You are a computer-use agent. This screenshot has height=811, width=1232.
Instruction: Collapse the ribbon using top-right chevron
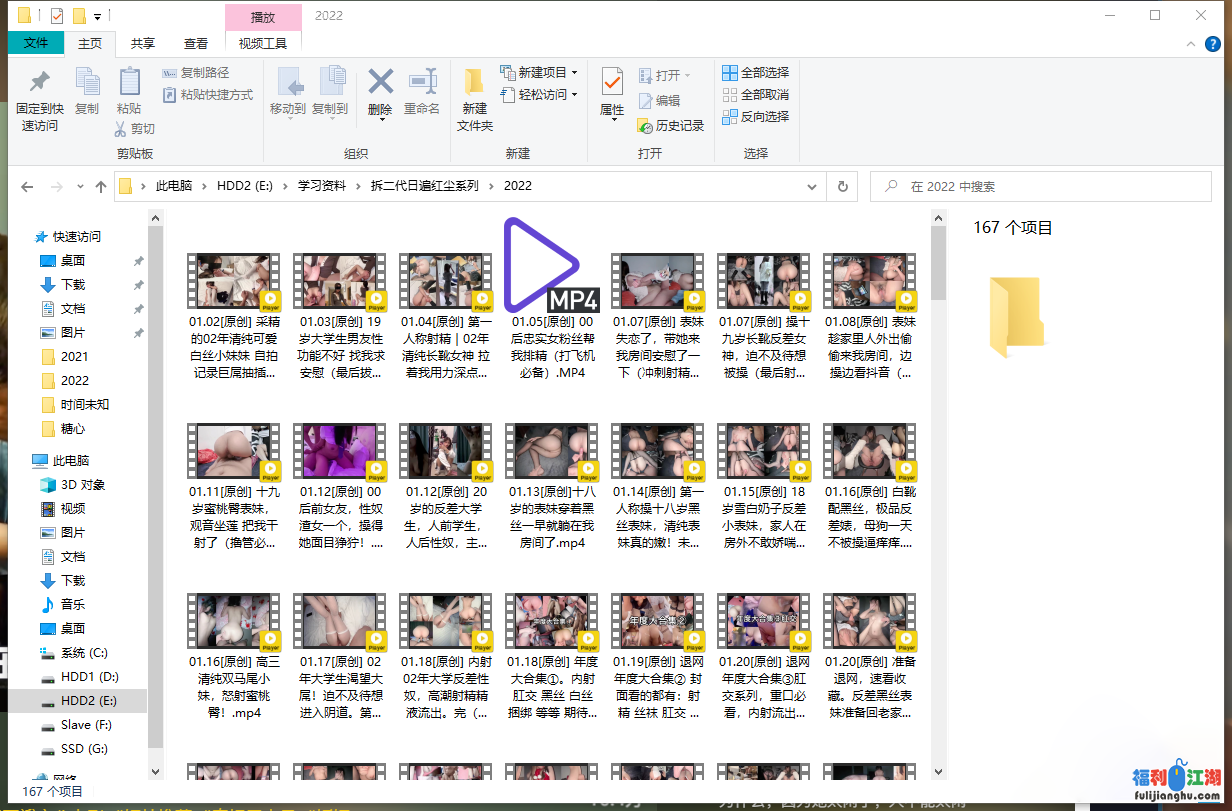pos(1189,44)
